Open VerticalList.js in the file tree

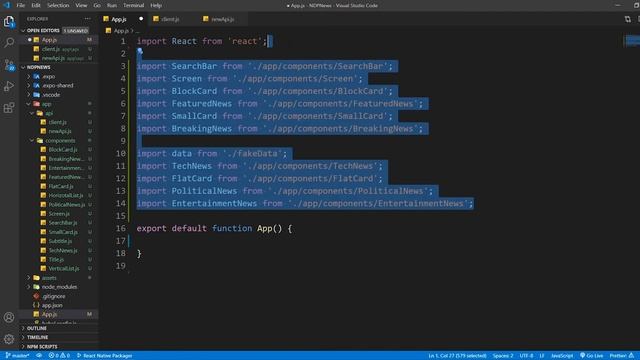pyautogui.click(x=64, y=269)
